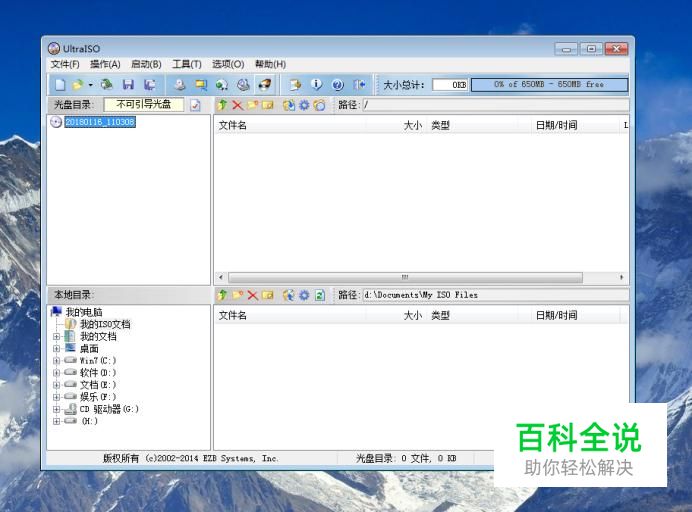Click the 大小总计 size value field
Screen dimensions: 692x512
pos(450,85)
